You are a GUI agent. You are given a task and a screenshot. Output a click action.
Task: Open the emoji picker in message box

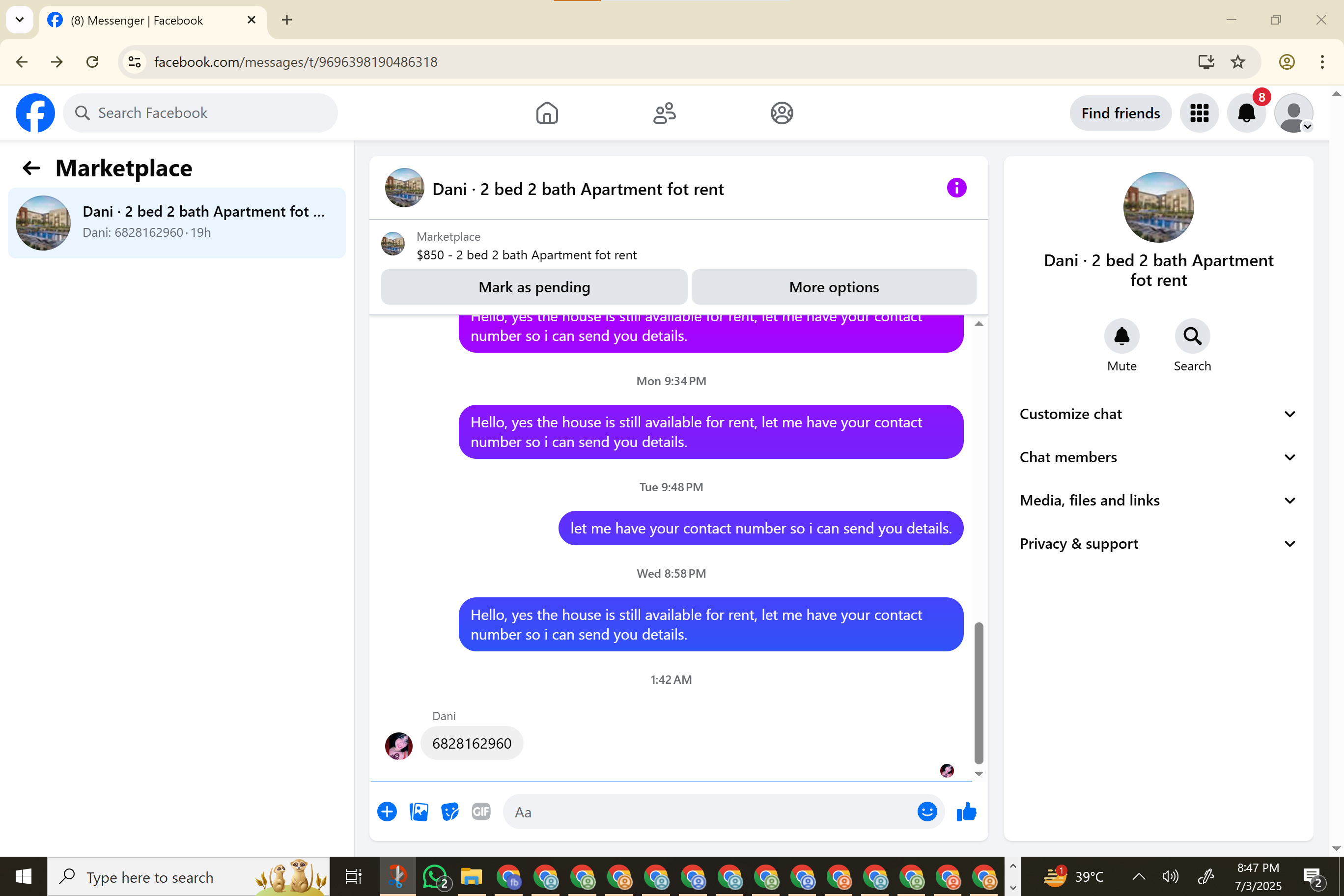click(926, 812)
